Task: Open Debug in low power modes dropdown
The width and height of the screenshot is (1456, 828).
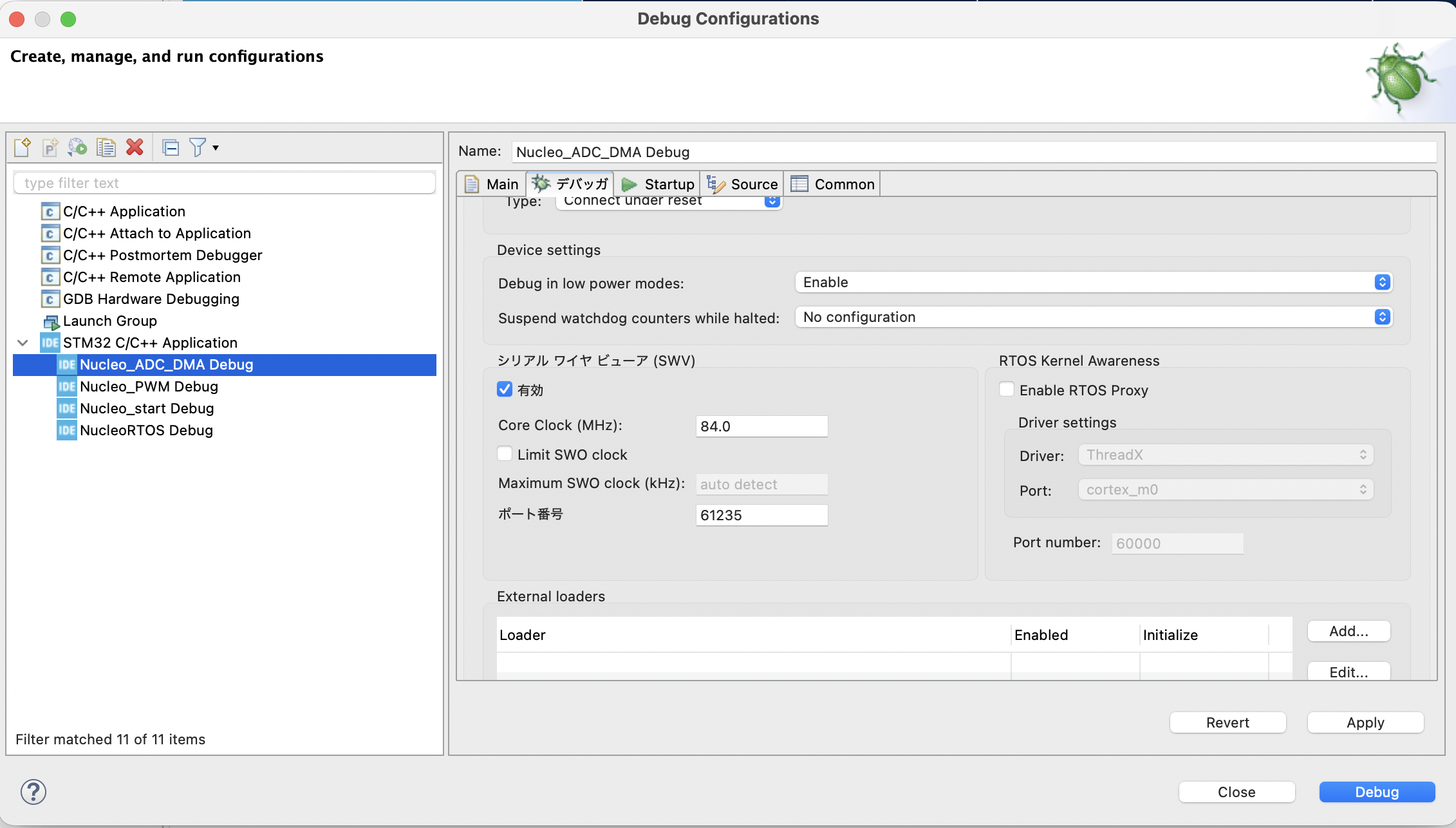Action: point(1094,282)
